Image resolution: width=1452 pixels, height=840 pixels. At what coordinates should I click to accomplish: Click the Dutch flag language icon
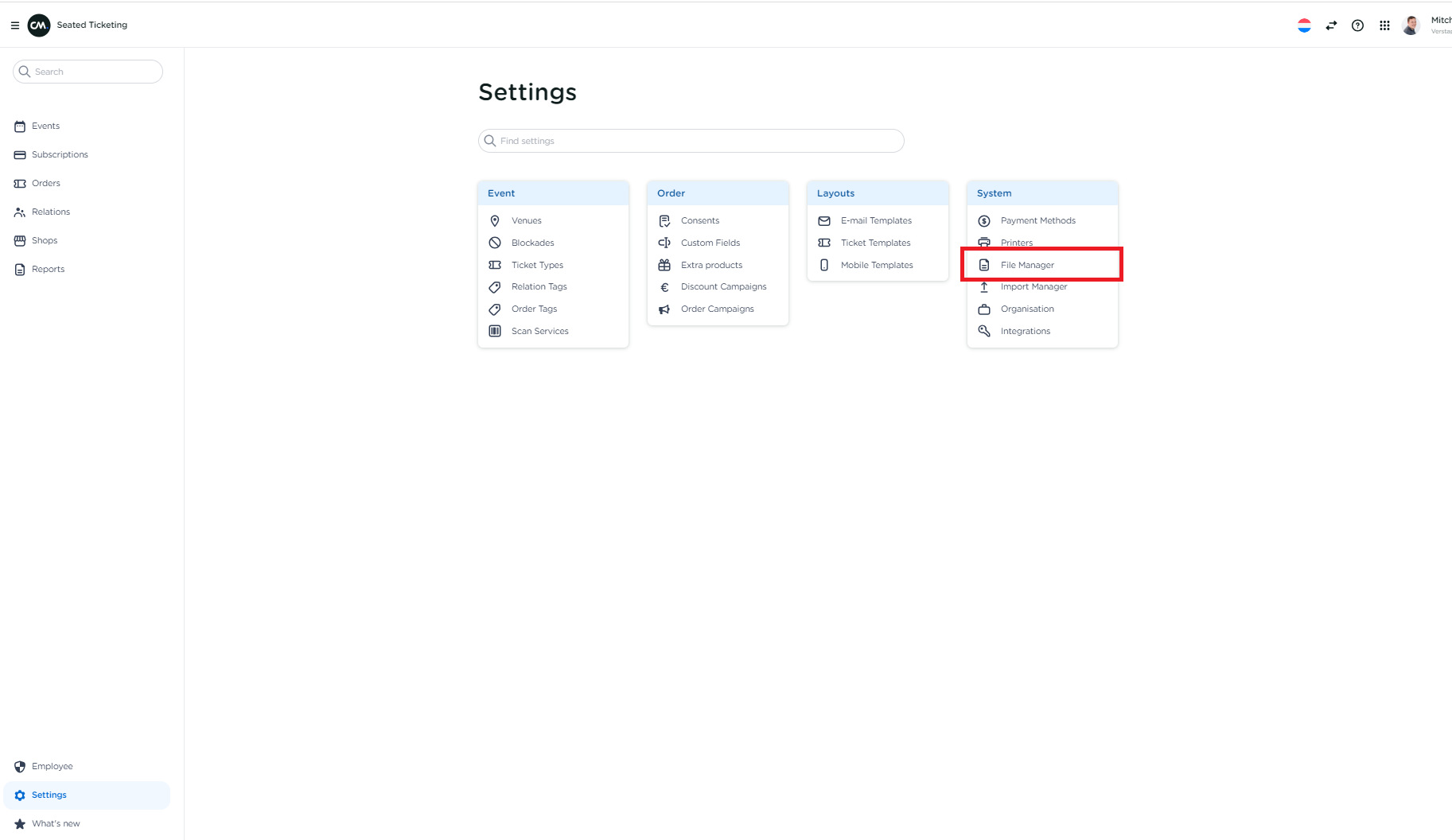coord(1304,25)
